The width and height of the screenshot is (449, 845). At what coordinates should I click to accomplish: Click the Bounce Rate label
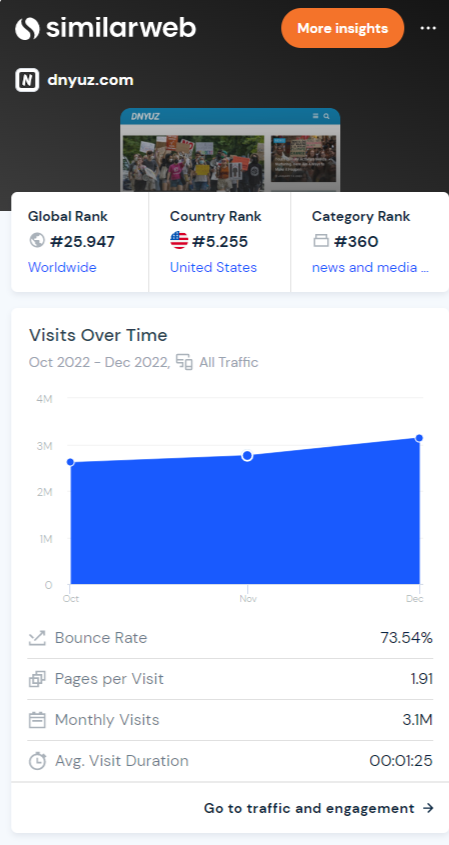(x=101, y=638)
